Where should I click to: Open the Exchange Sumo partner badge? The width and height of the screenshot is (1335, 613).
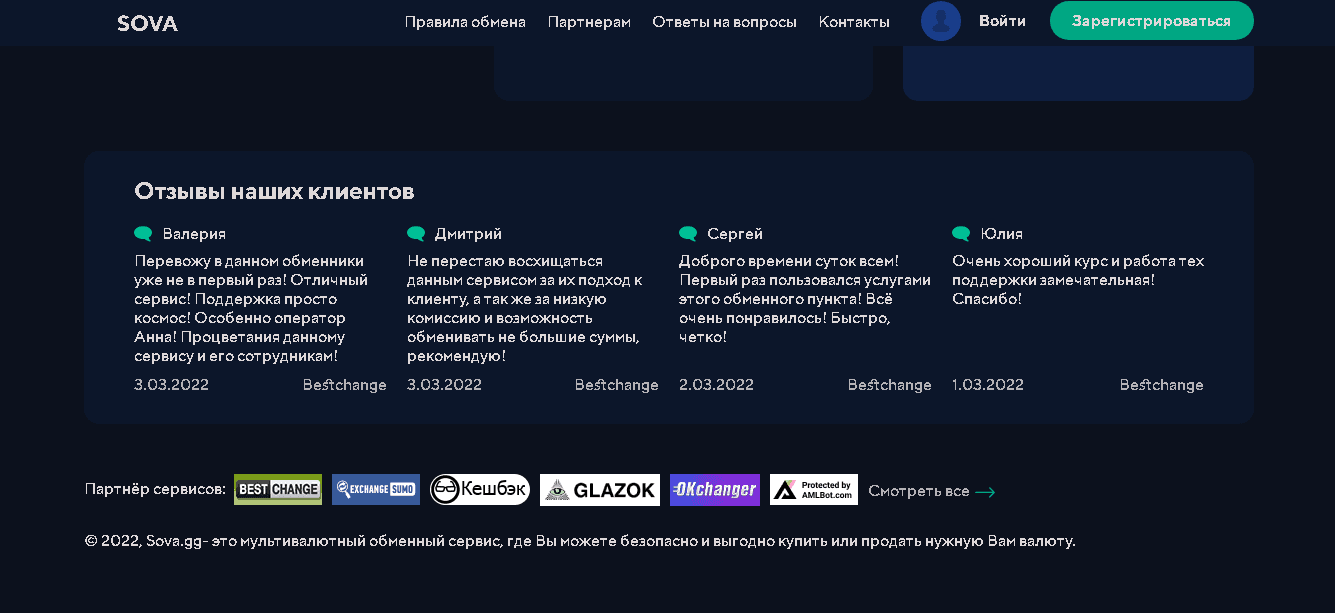[376, 490]
